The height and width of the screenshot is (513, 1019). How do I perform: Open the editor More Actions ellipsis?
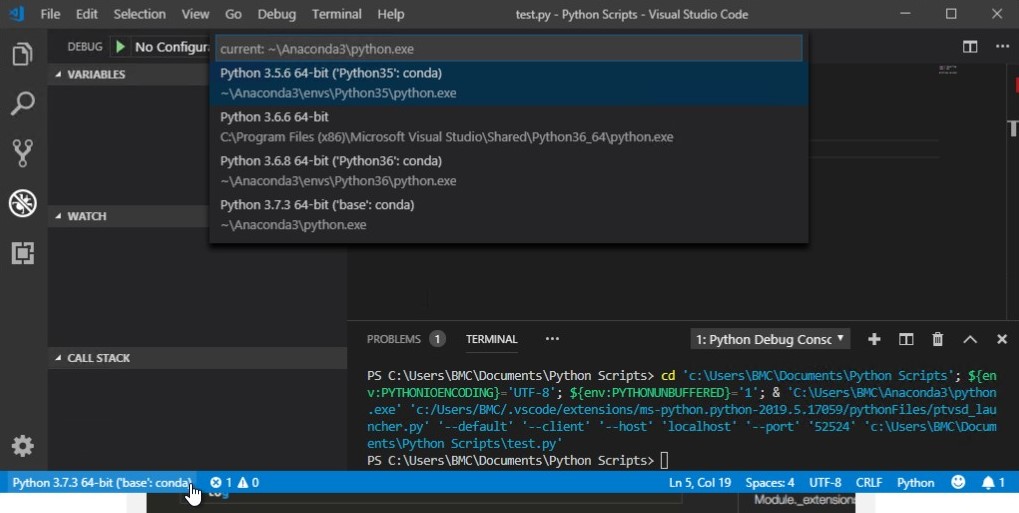(1002, 47)
